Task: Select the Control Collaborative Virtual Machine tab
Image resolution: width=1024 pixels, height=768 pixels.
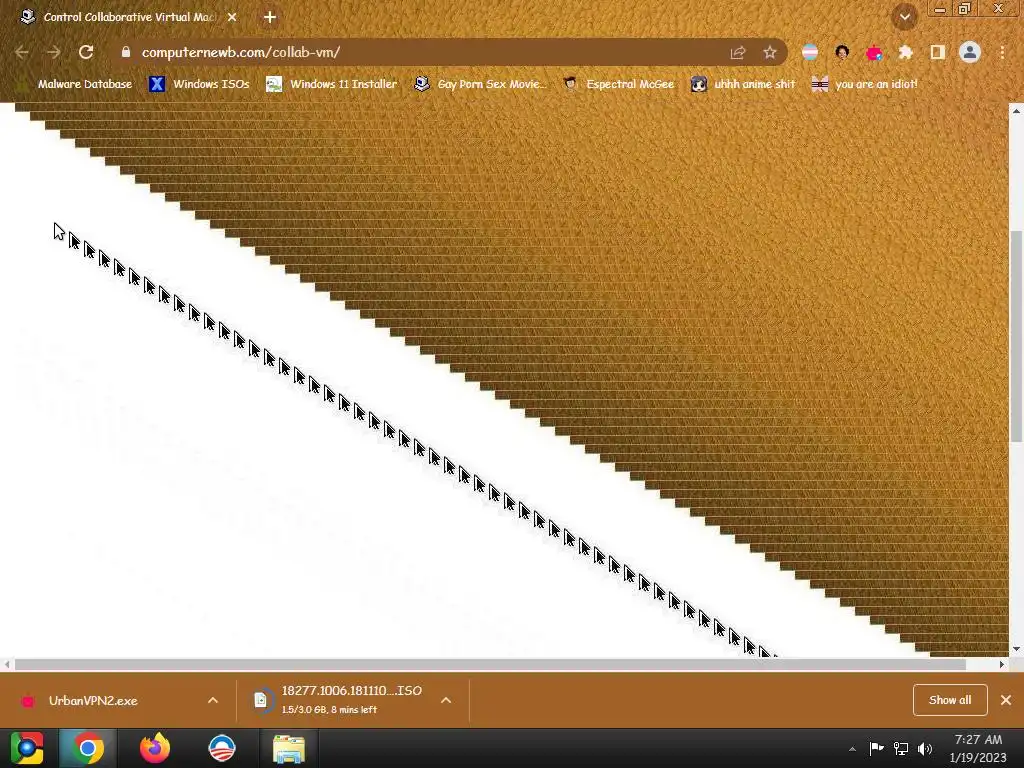Action: [x=129, y=17]
